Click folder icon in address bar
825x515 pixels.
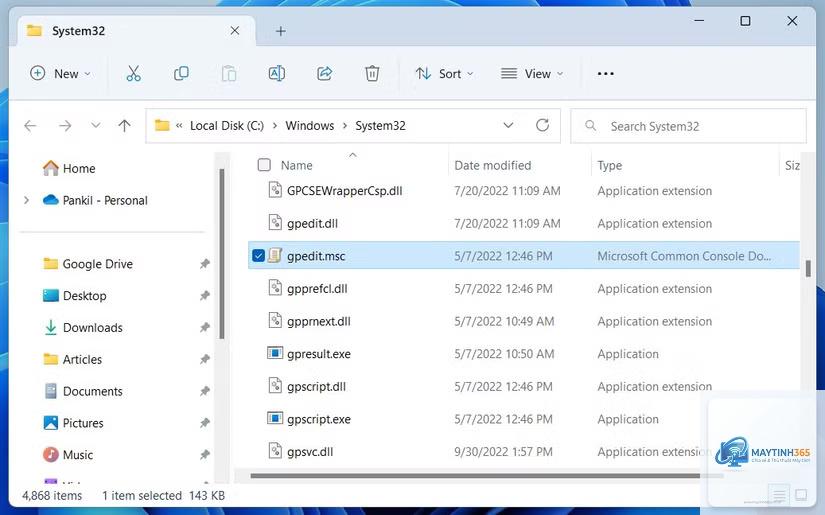pos(162,125)
